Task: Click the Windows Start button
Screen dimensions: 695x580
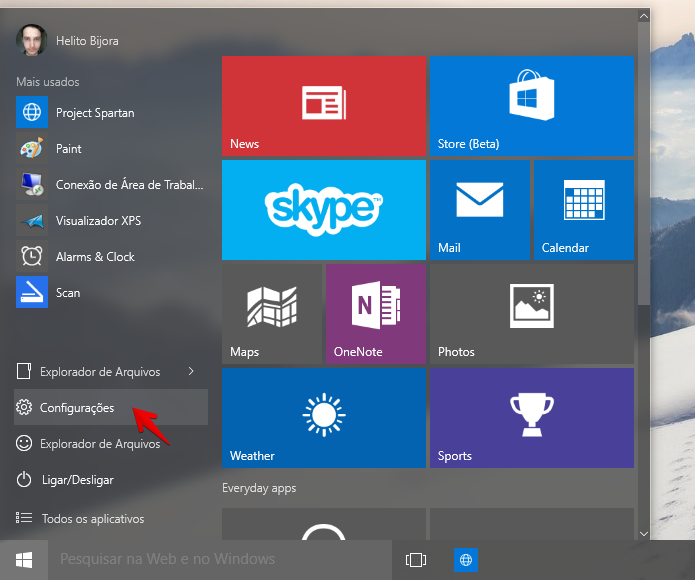Action: tap(24, 560)
